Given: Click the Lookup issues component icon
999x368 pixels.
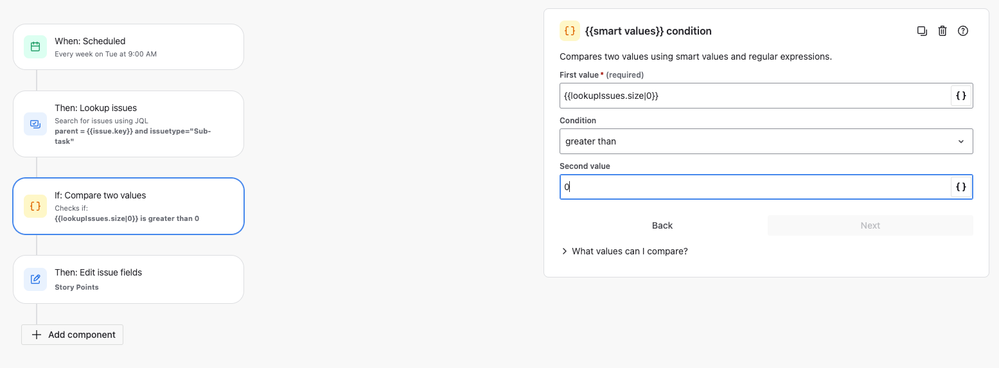Looking at the screenshot, I should pyautogui.click(x=36, y=124).
